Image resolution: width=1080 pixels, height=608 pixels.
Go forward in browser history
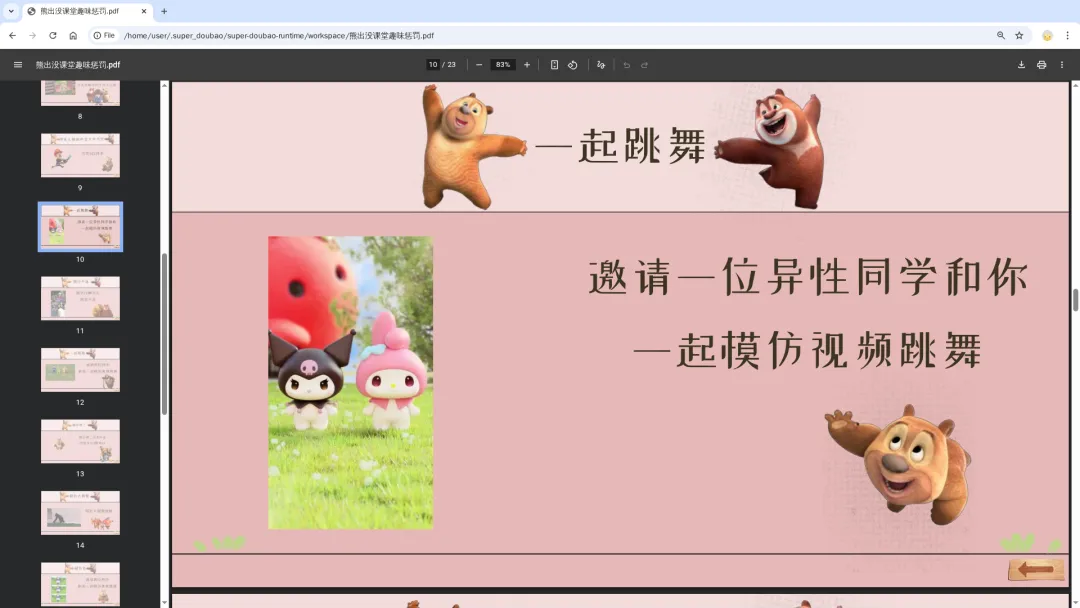[32, 35]
